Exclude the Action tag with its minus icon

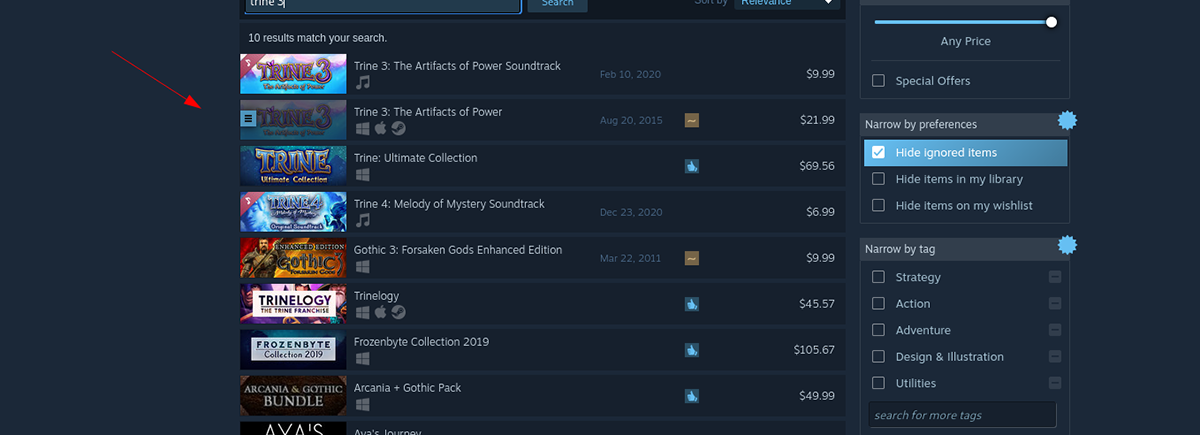coord(1055,303)
